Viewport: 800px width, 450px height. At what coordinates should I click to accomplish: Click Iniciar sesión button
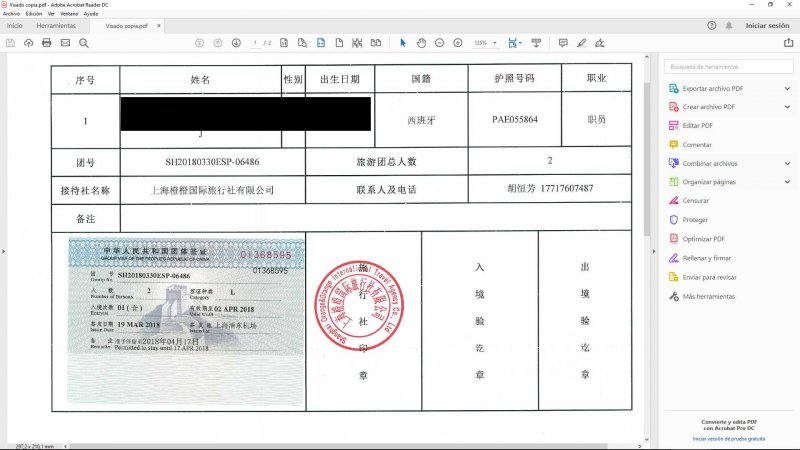767,26
